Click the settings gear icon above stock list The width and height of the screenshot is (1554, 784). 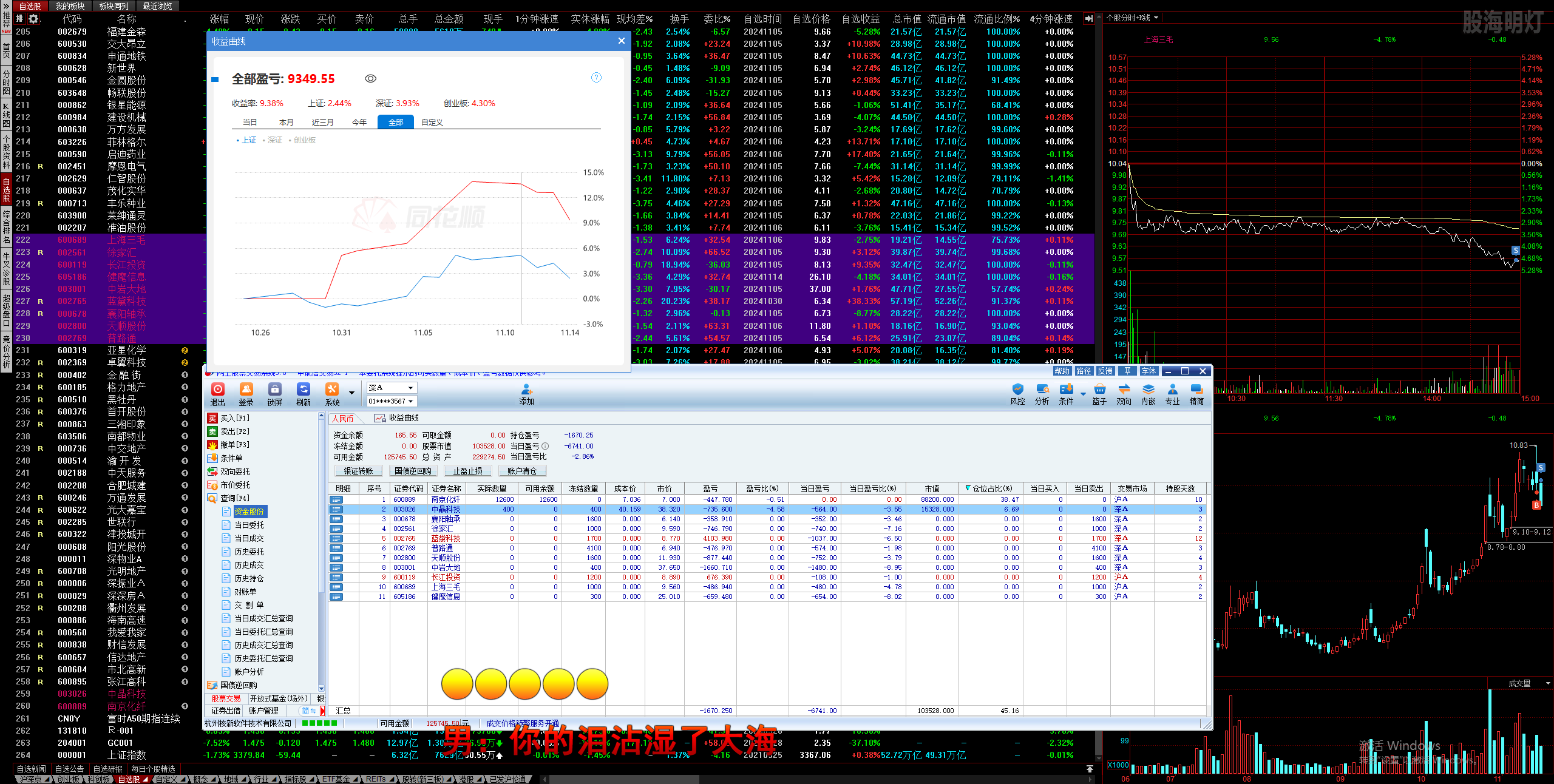pos(33,19)
